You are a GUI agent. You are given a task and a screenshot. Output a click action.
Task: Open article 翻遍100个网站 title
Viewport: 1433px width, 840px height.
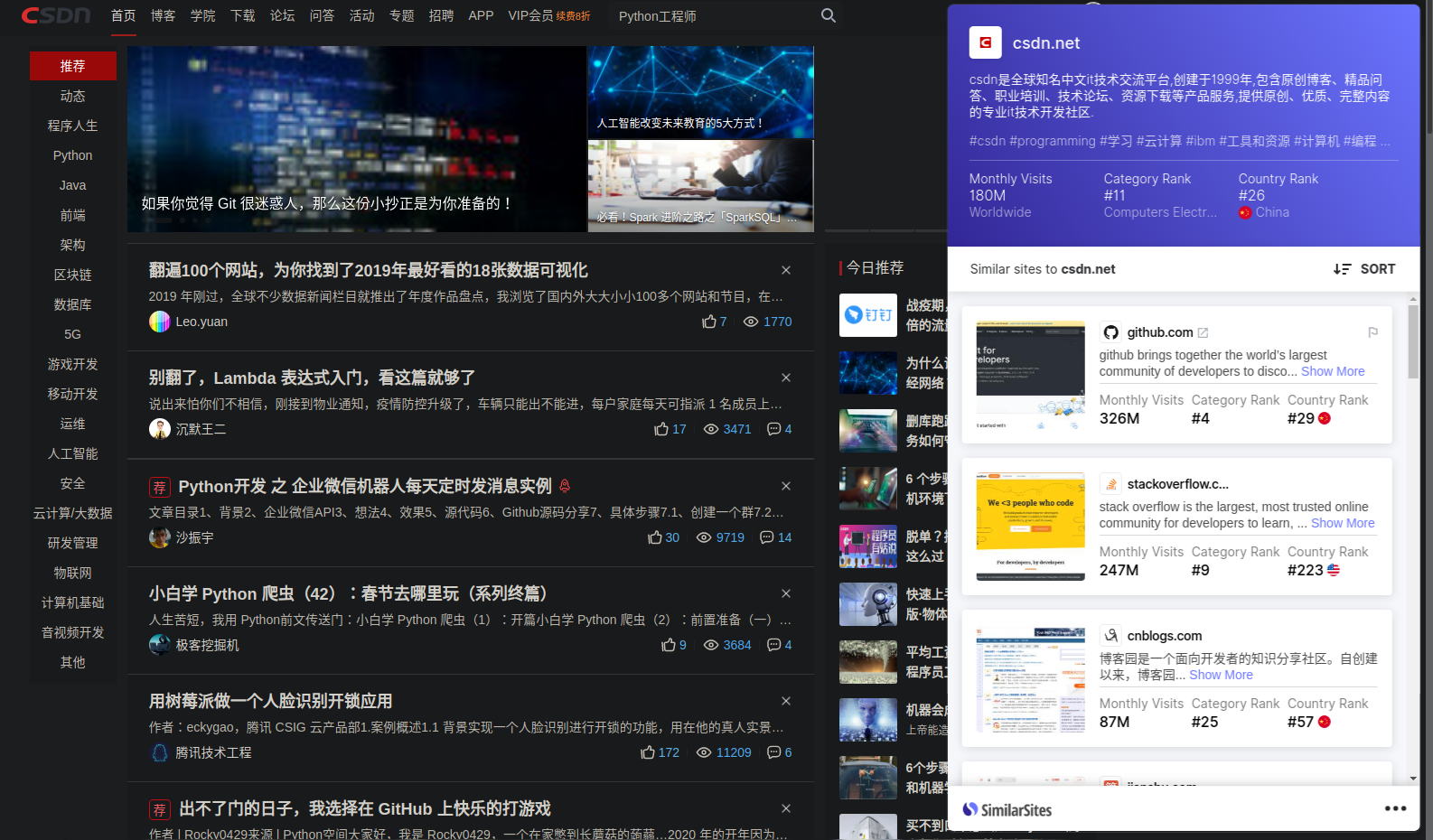(369, 270)
